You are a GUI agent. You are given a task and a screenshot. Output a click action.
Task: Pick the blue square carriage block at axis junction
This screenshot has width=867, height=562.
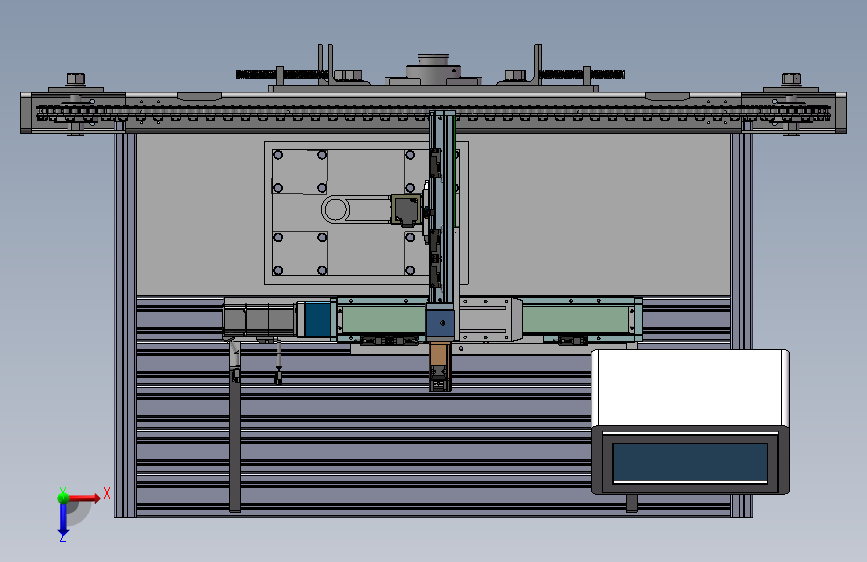coord(441,322)
